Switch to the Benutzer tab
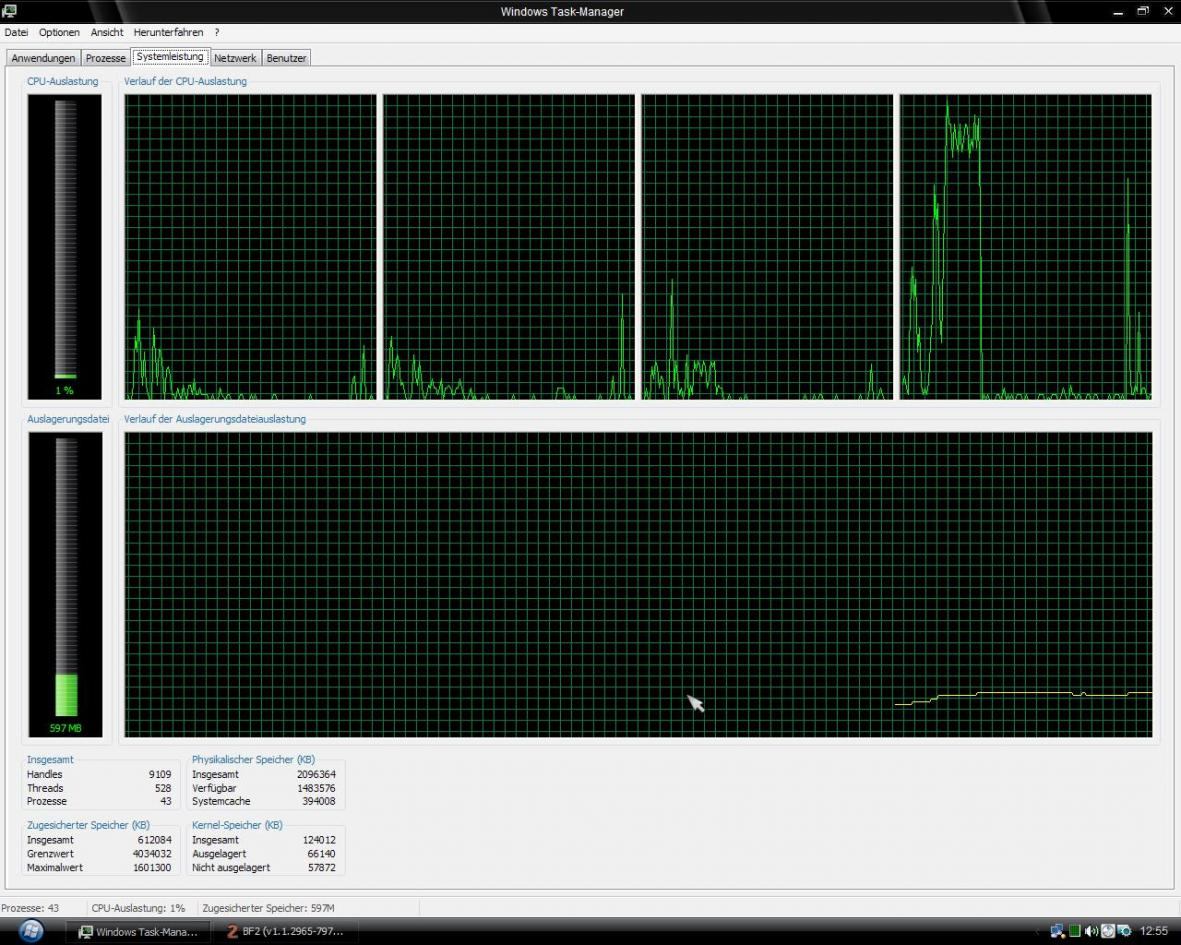The image size is (1181, 945). coord(286,58)
